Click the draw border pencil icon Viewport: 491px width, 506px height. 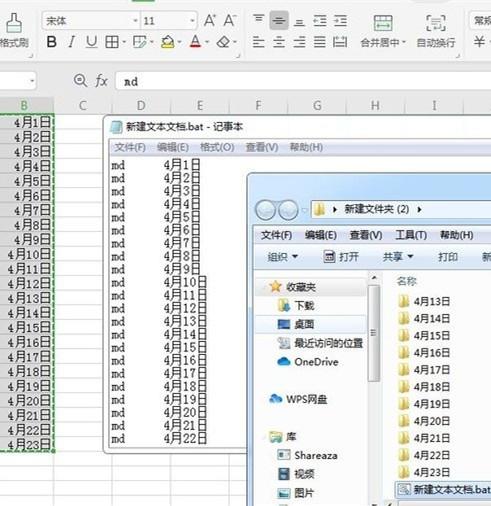(x=140, y=42)
